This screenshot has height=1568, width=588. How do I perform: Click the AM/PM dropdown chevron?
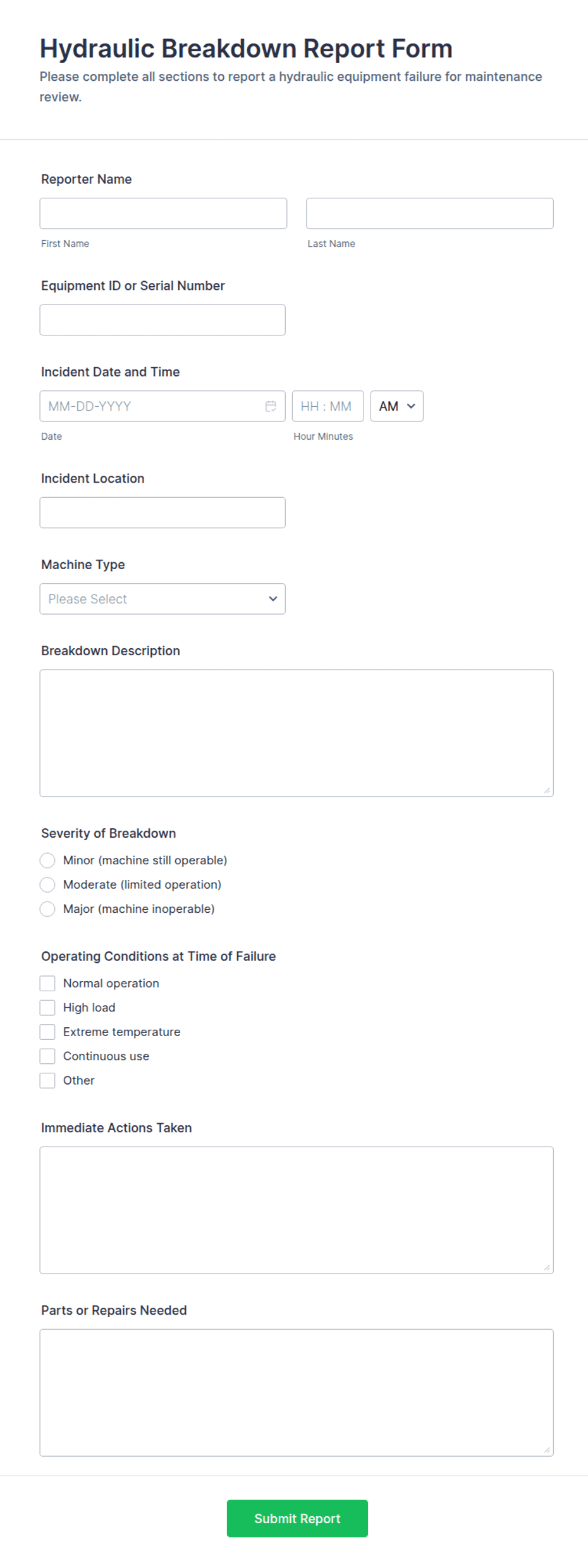point(411,406)
